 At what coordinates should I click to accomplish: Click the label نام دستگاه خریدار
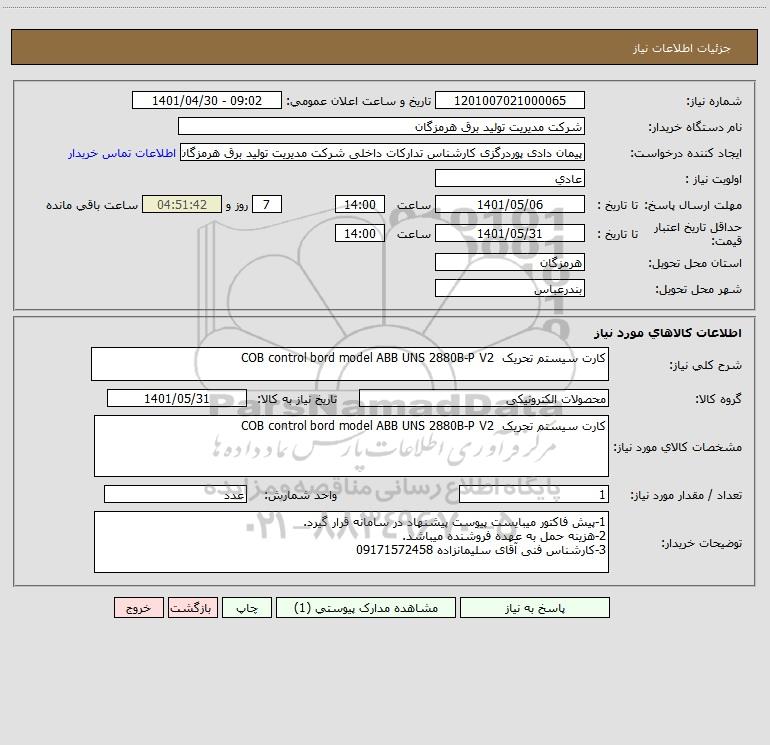pyautogui.click(x=695, y=128)
